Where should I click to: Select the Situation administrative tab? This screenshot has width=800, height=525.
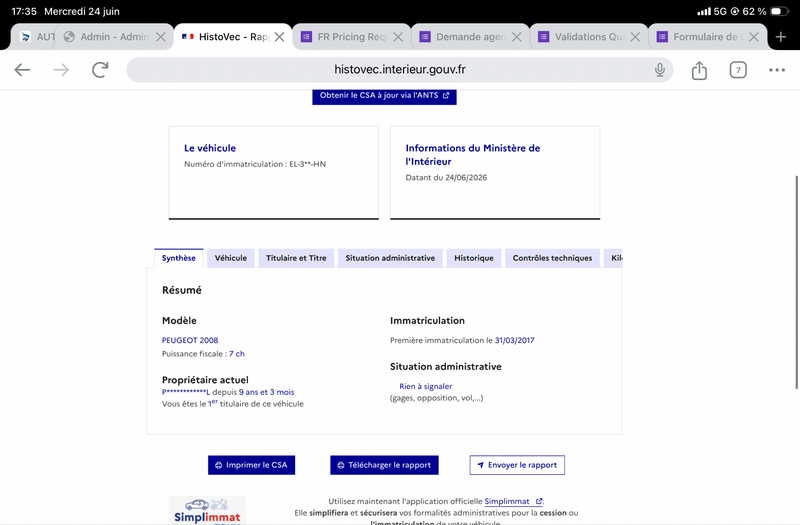390,258
